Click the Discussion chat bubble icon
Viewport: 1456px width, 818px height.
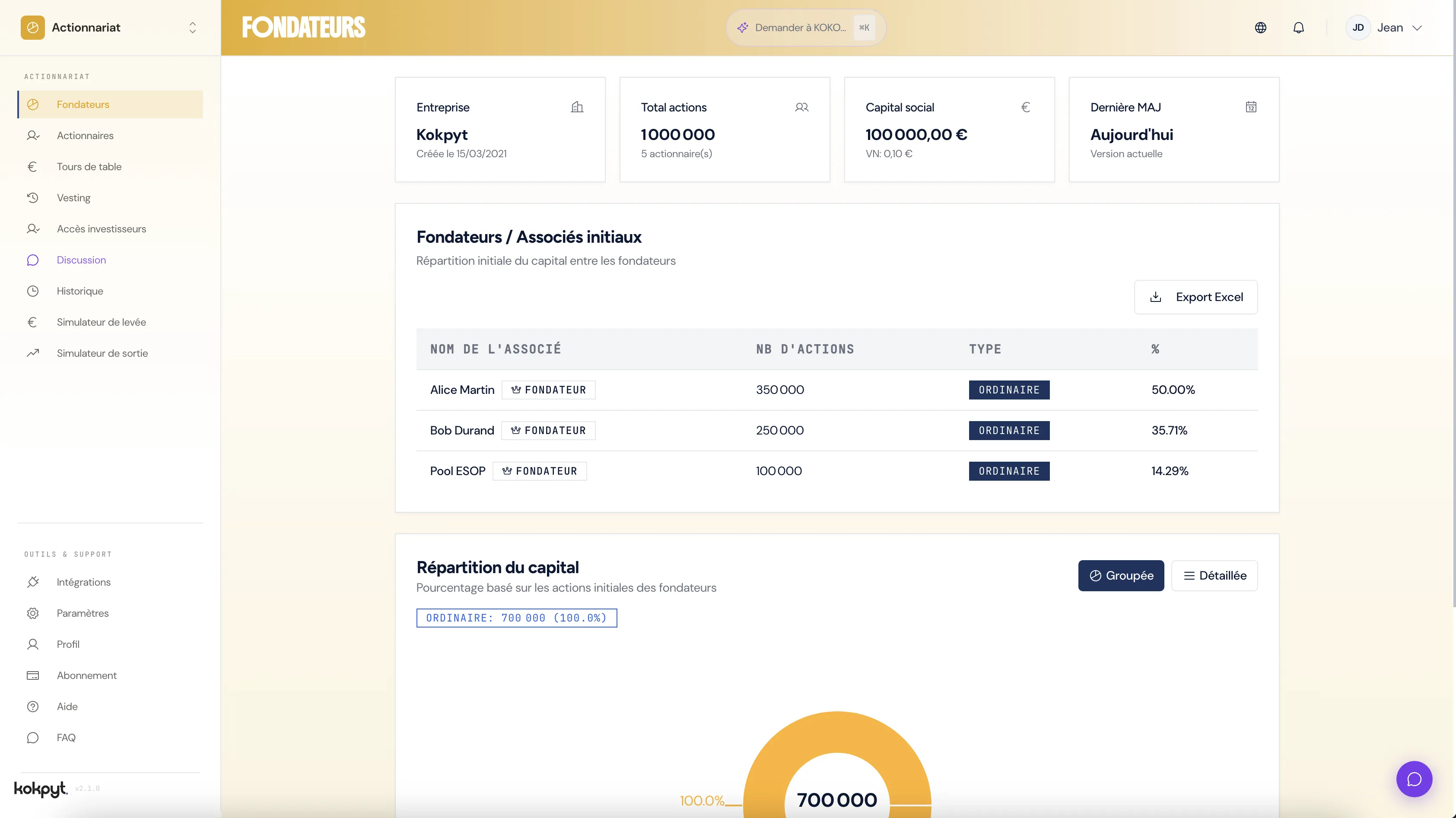click(x=33, y=260)
